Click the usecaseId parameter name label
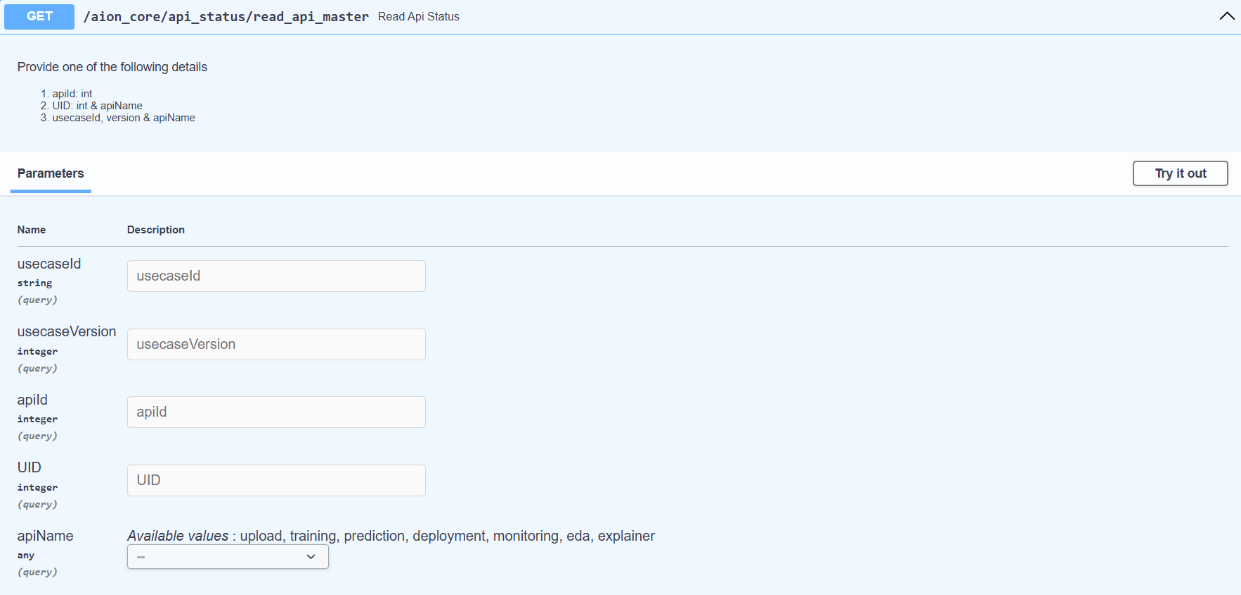The height and width of the screenshot is (595, 1241). (49, 264)
